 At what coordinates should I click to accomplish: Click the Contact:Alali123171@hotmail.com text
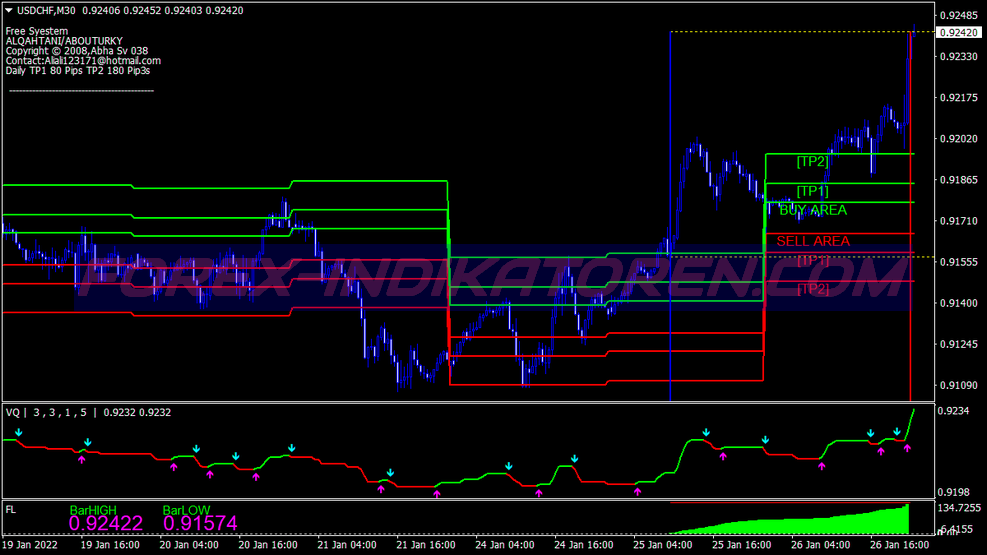tap(83, 61)
